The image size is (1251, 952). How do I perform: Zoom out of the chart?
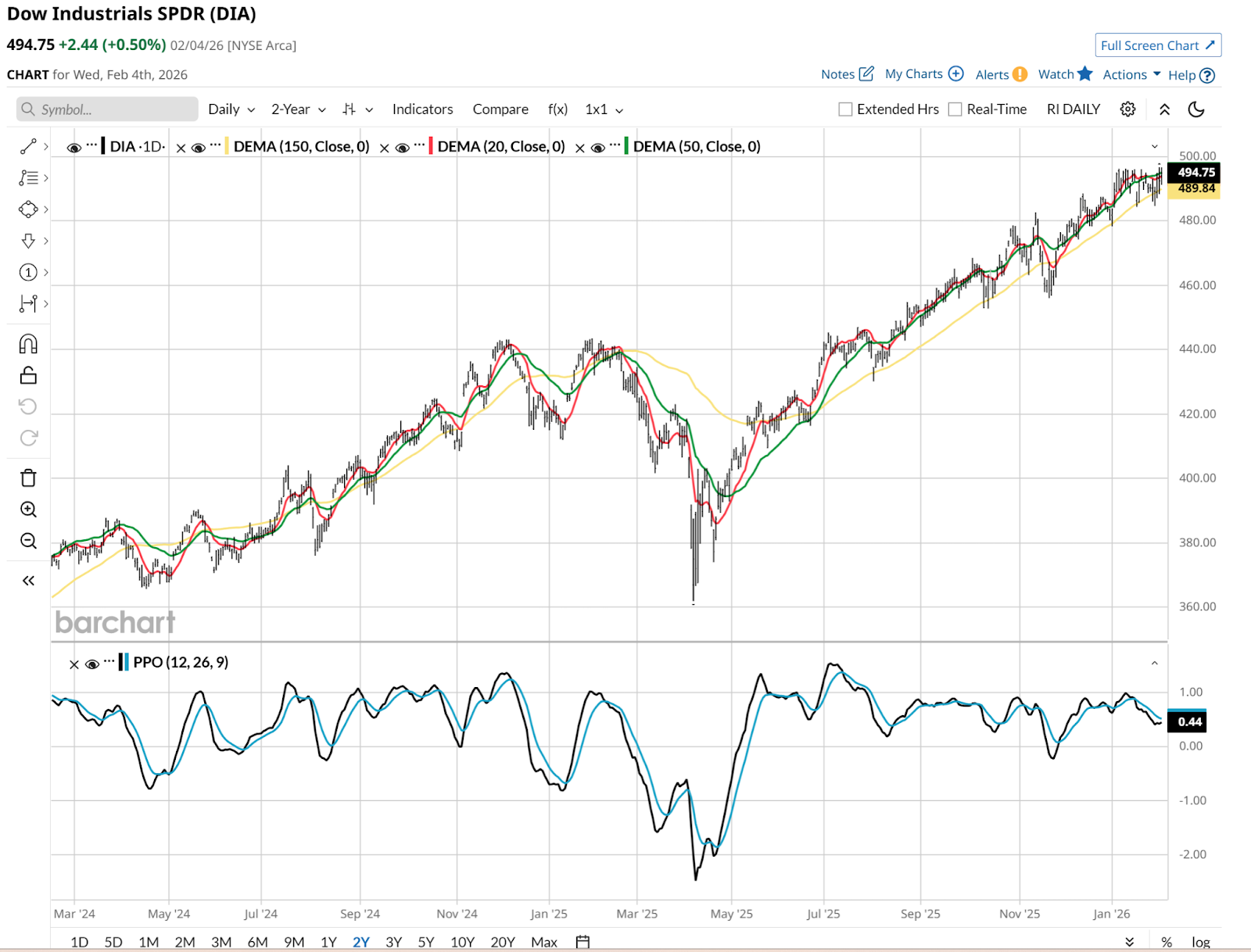pyautogui.click(x=28, y=541)
